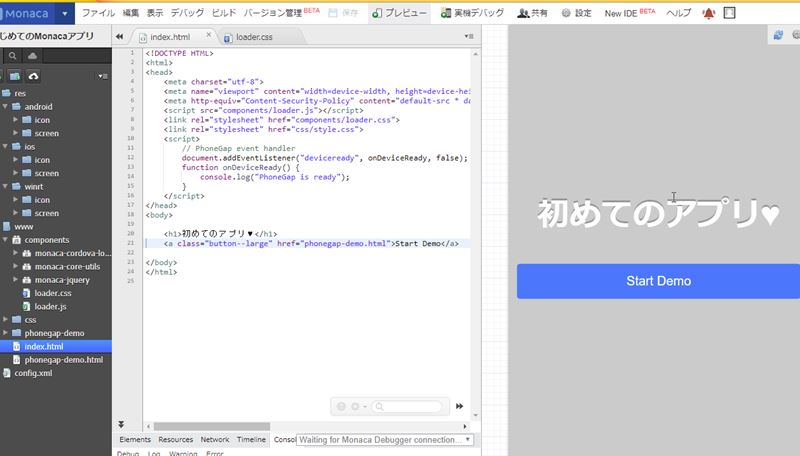Expand monaca-core-utils component
Screen dimensions: 800x456
coord(15,266)
